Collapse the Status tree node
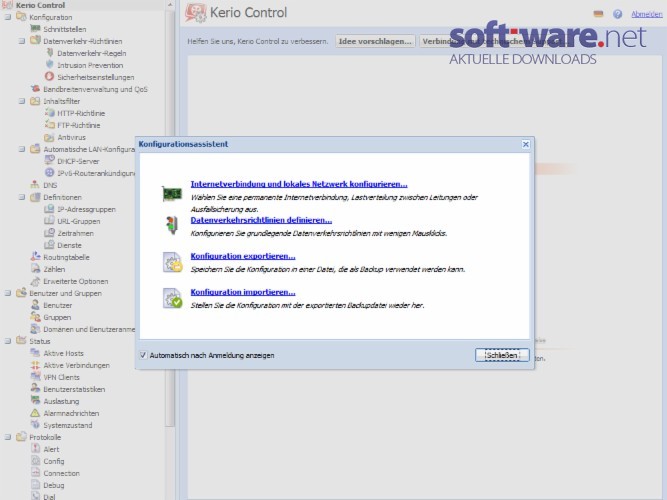 click(8, 341)
